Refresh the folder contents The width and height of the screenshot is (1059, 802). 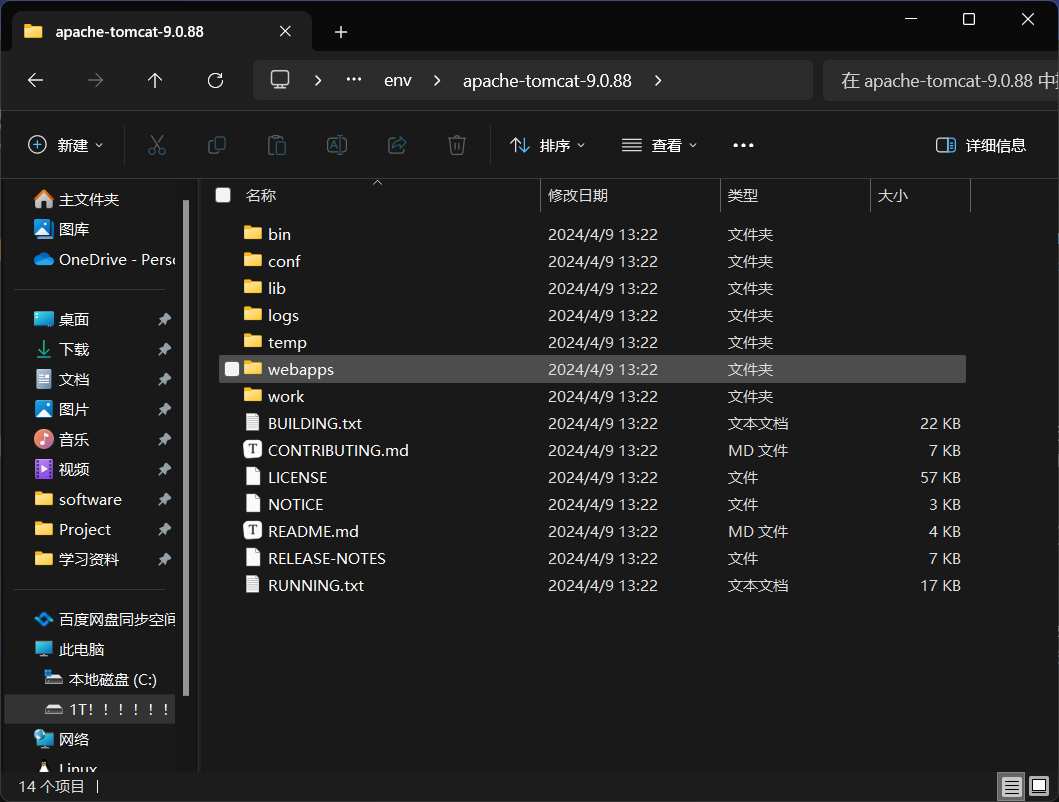(x=215, y=80)
